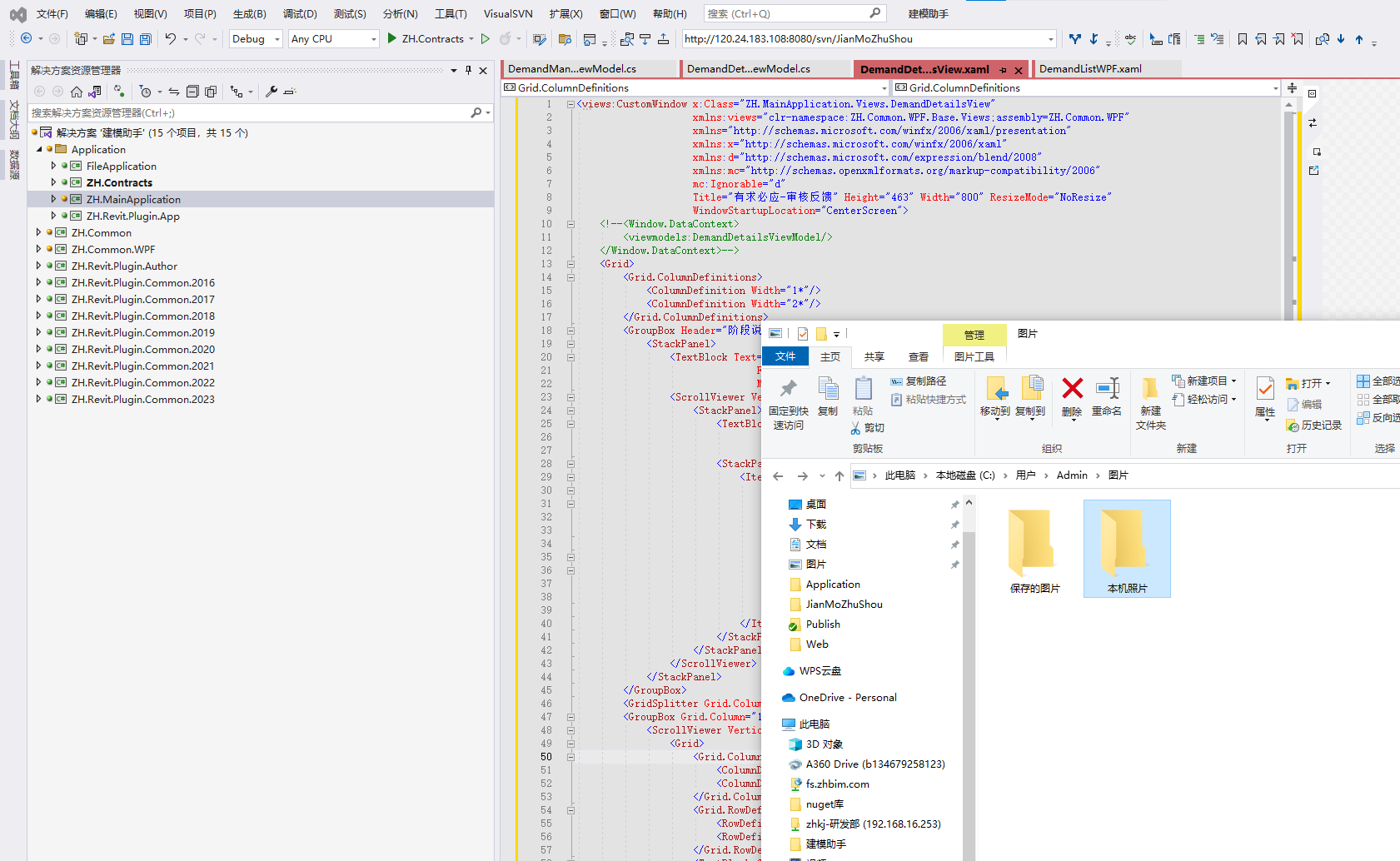Switch to DemandListWPF.xaml tab
The height and width of the screenshot is (861, 1400).
point(1090,69)
